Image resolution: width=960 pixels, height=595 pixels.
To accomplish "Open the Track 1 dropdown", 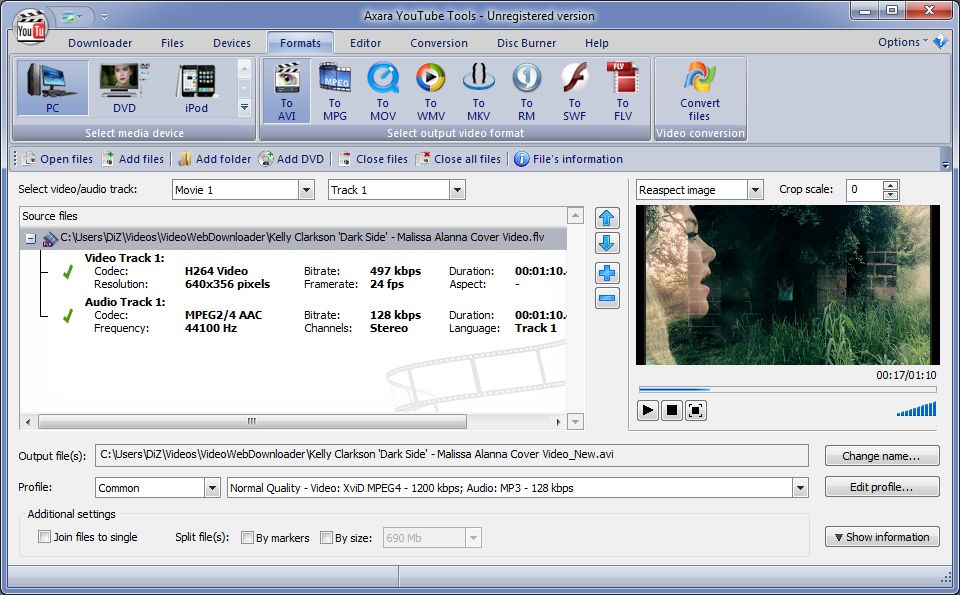I will click(x=457, y=190).
